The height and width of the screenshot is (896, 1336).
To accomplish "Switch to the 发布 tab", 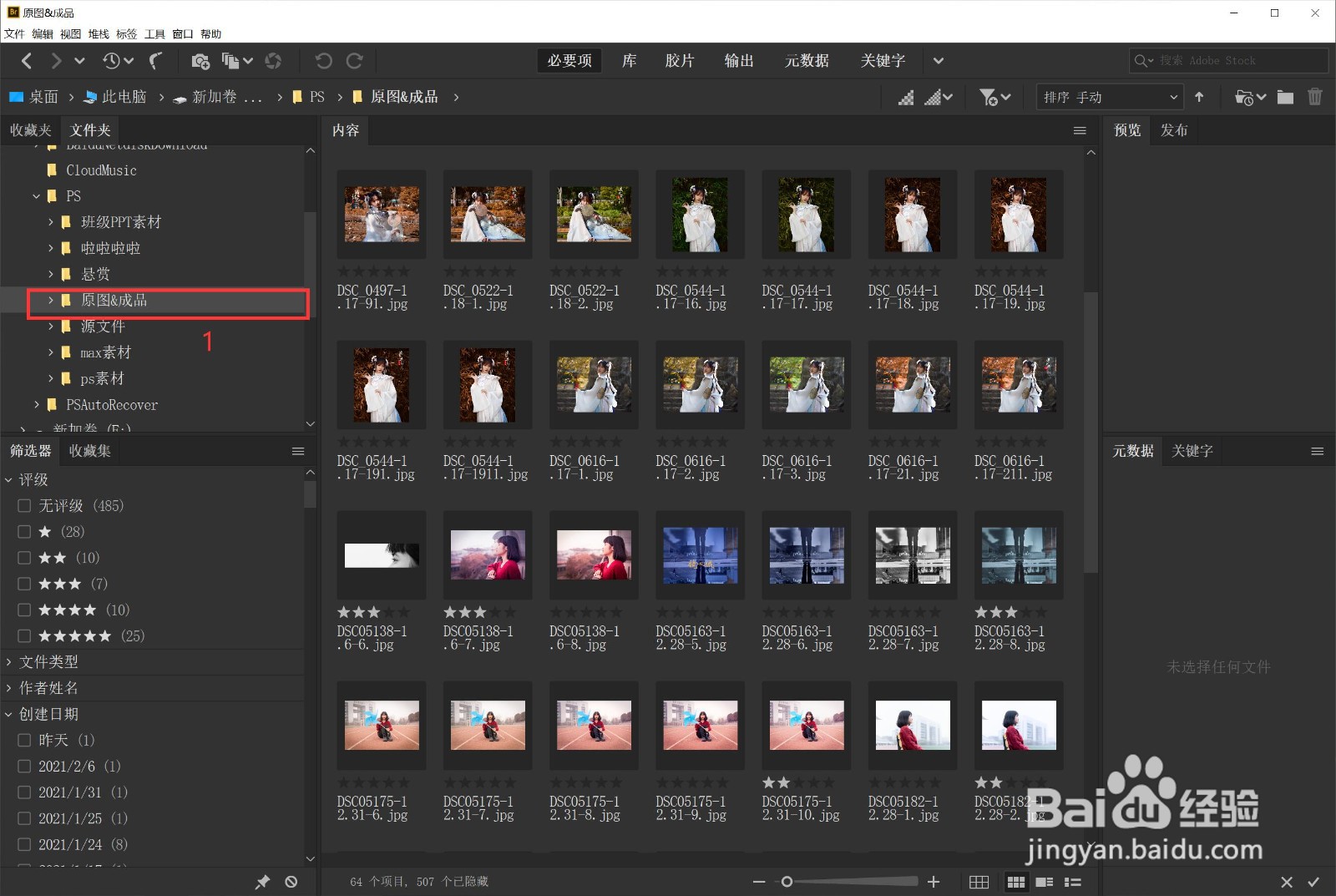I will (1174, 130).
